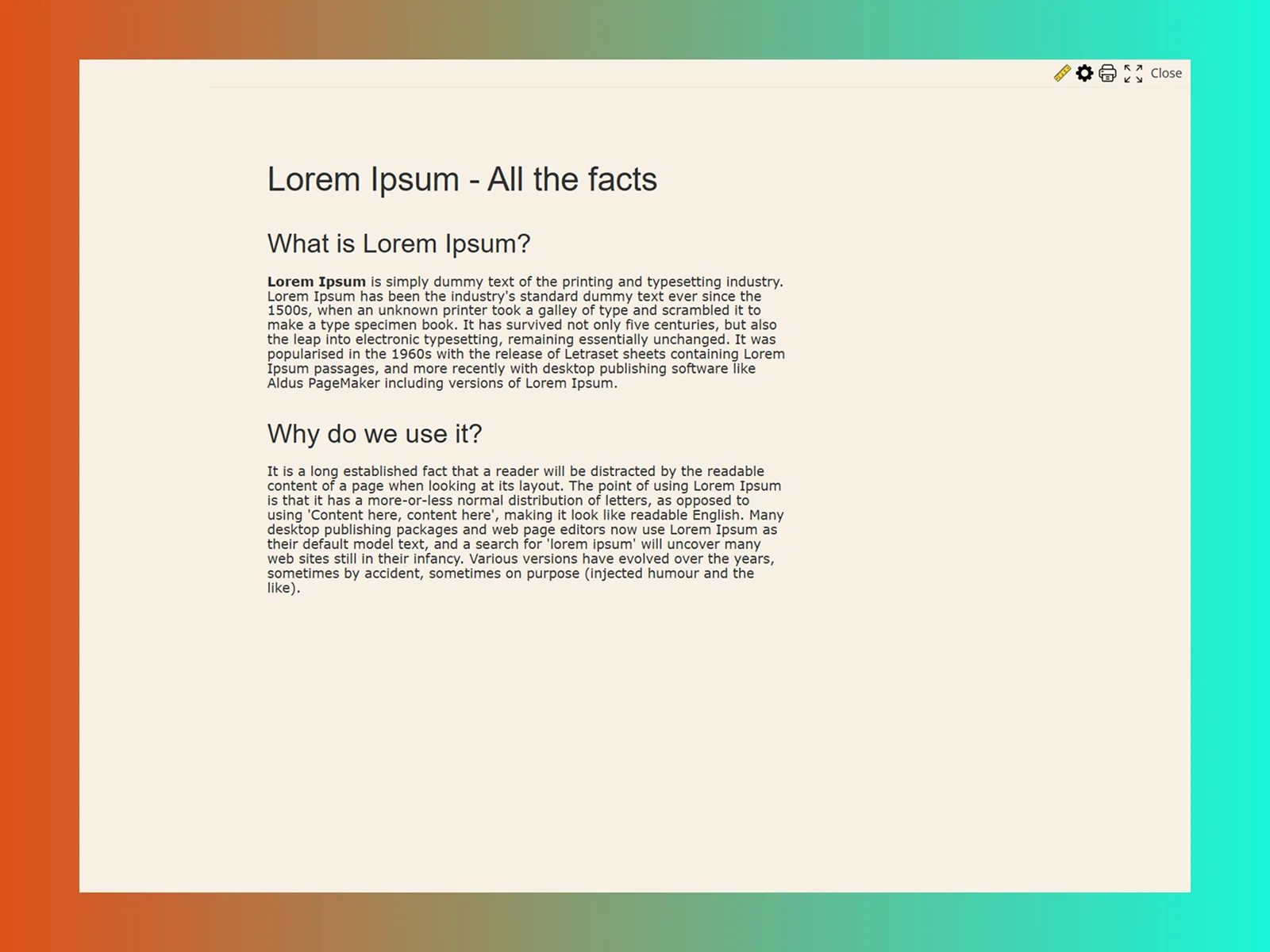The height and width of the screenshot is (952, 1270).
Task: Enter fullscreen mode with expand arrows icon
Action: point(1133,74)
